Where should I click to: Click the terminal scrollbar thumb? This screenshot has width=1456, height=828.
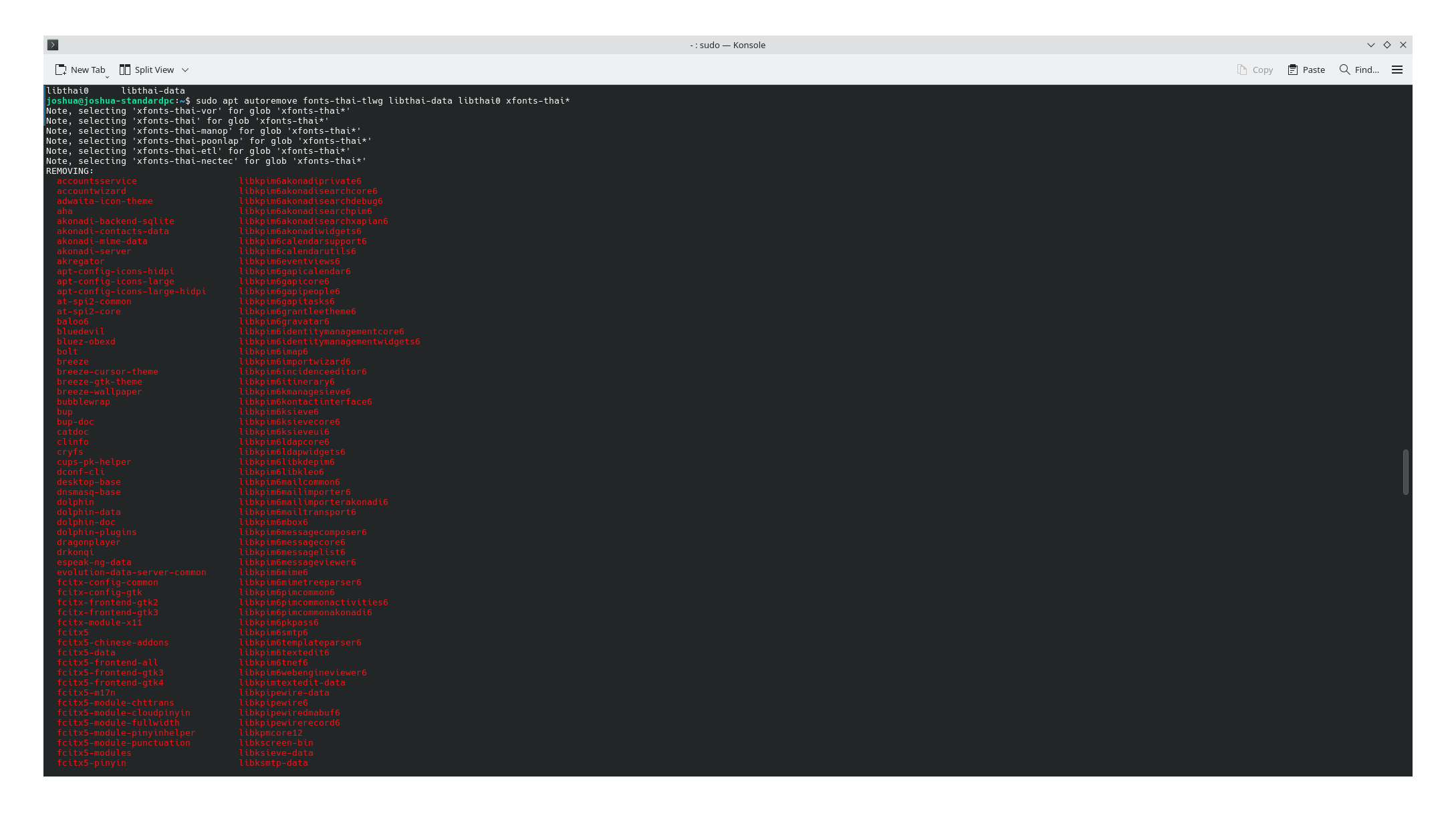click(x=1405, y=472)
